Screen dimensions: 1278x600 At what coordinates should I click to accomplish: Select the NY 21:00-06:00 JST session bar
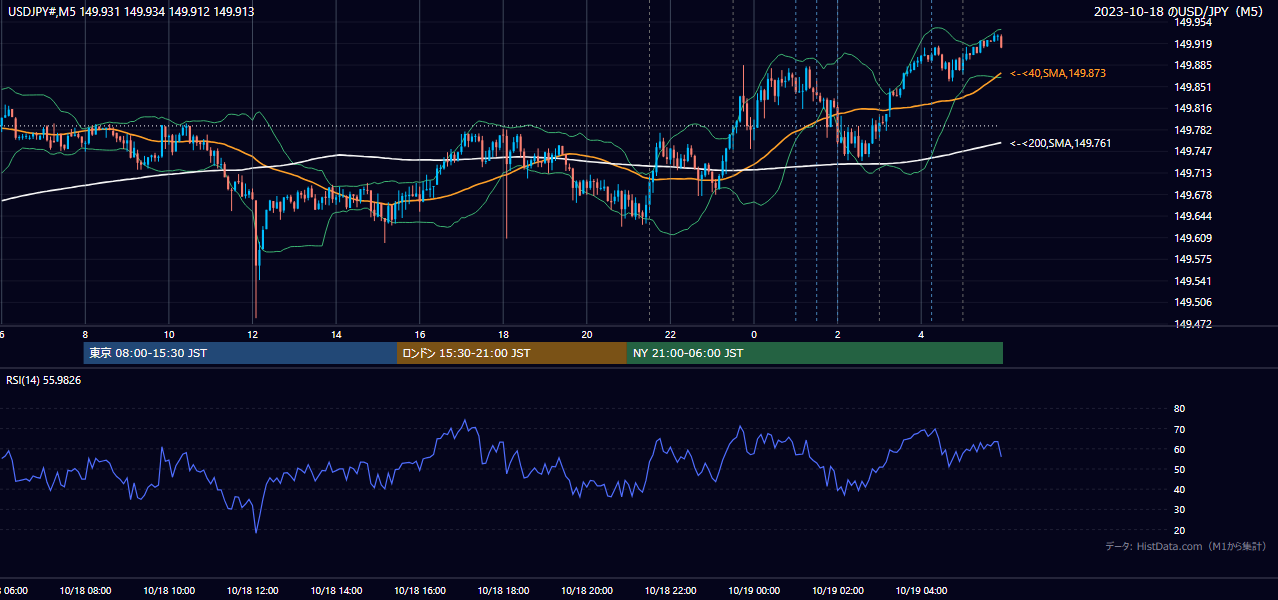click(x=815, y=353)
